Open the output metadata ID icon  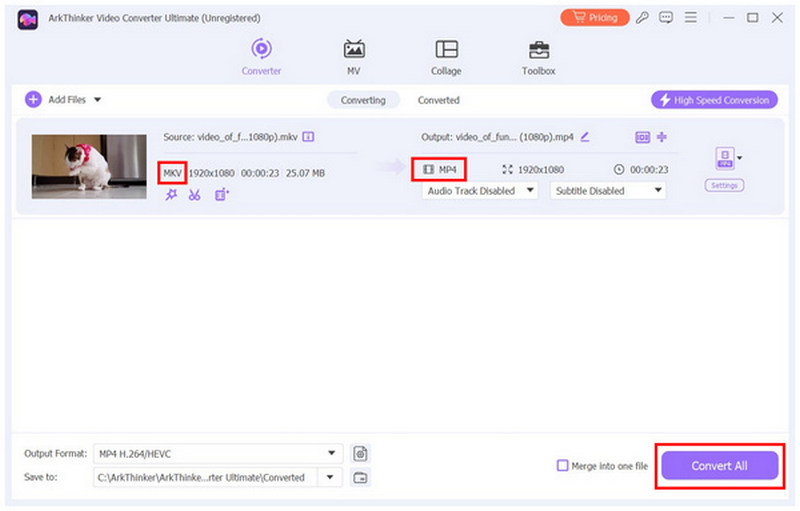(642, 137)
